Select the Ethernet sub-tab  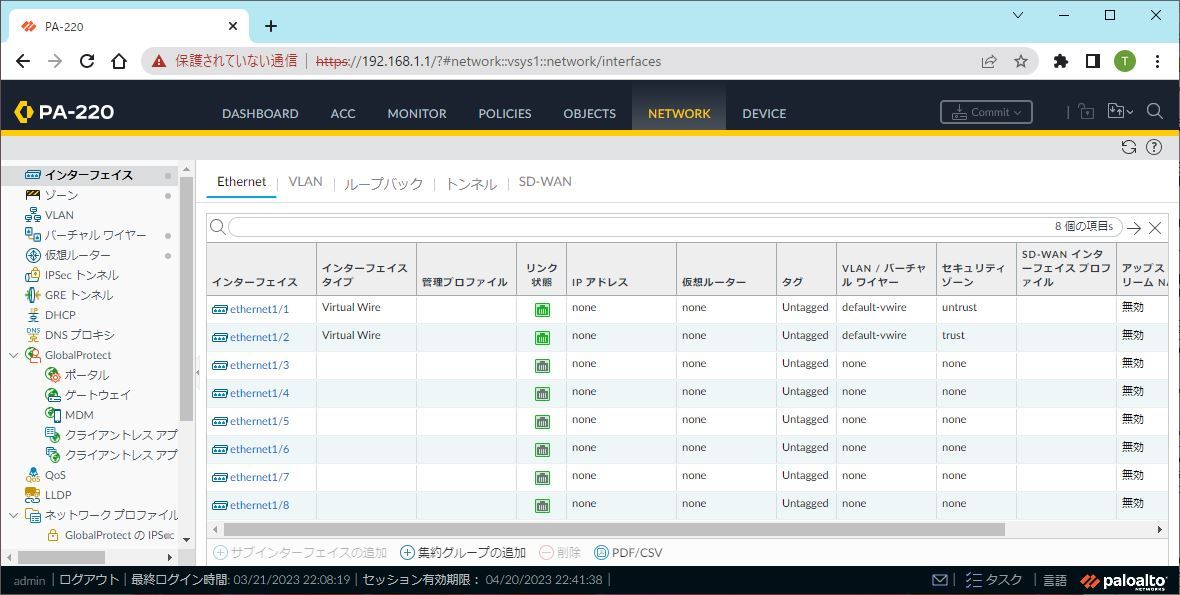(242, 182)
